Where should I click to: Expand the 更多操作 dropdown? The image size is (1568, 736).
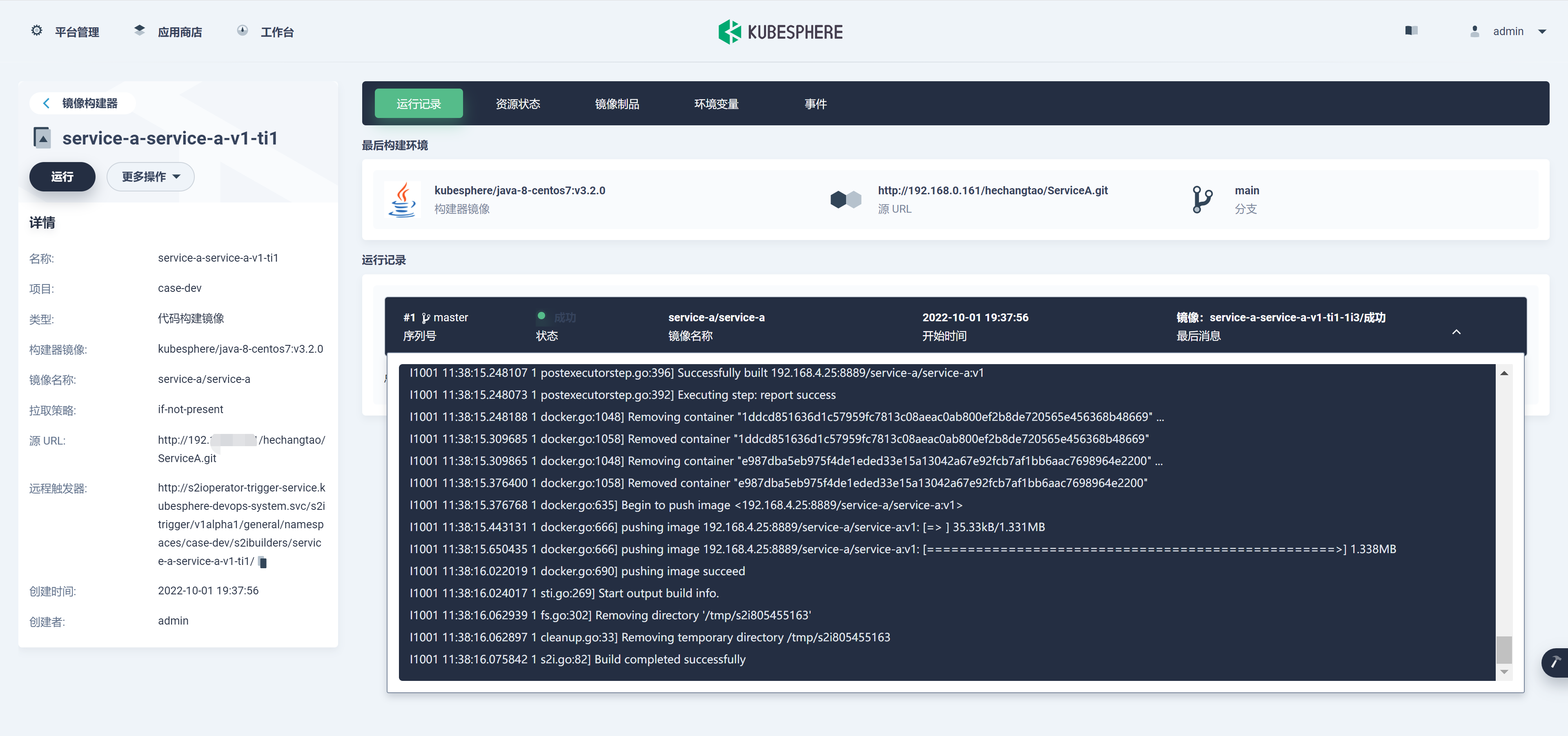pos(150,177)
